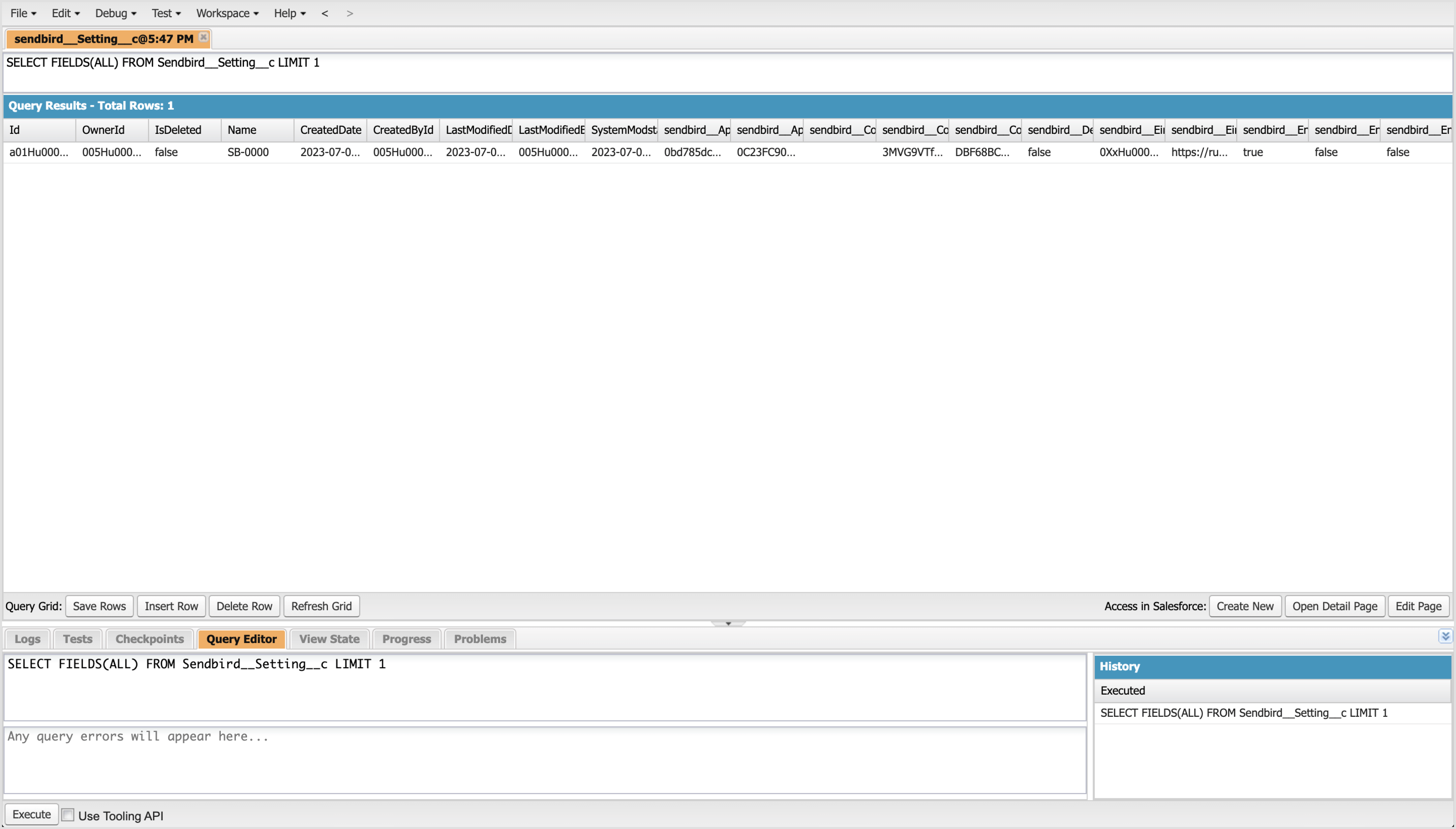Viewport: 1456px width, 829px height.
Task: Switch to the Problems tab
Action: (480, 639)
